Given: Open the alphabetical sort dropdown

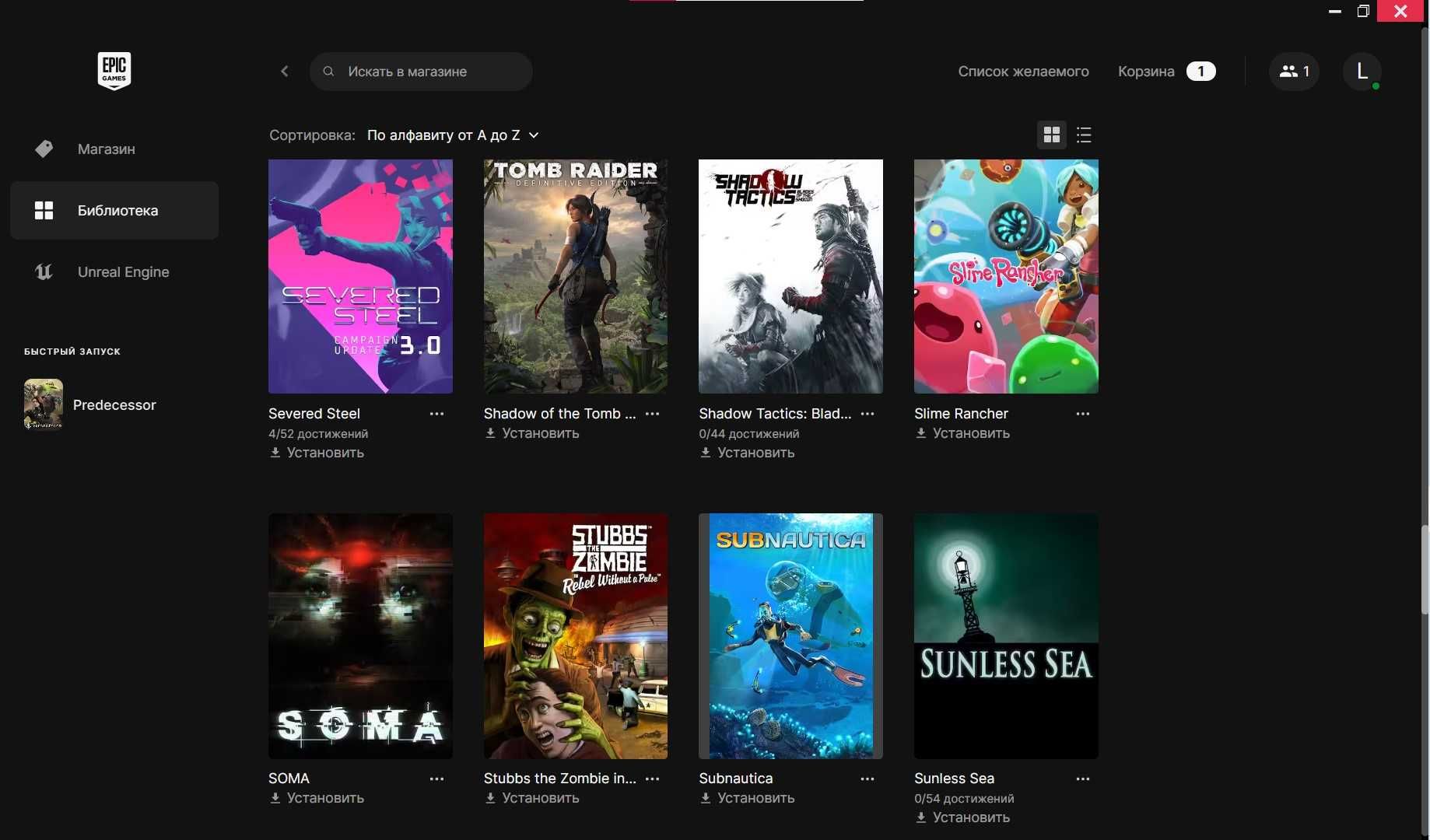Looking at the screenshot, I should (x=453, y=135).
